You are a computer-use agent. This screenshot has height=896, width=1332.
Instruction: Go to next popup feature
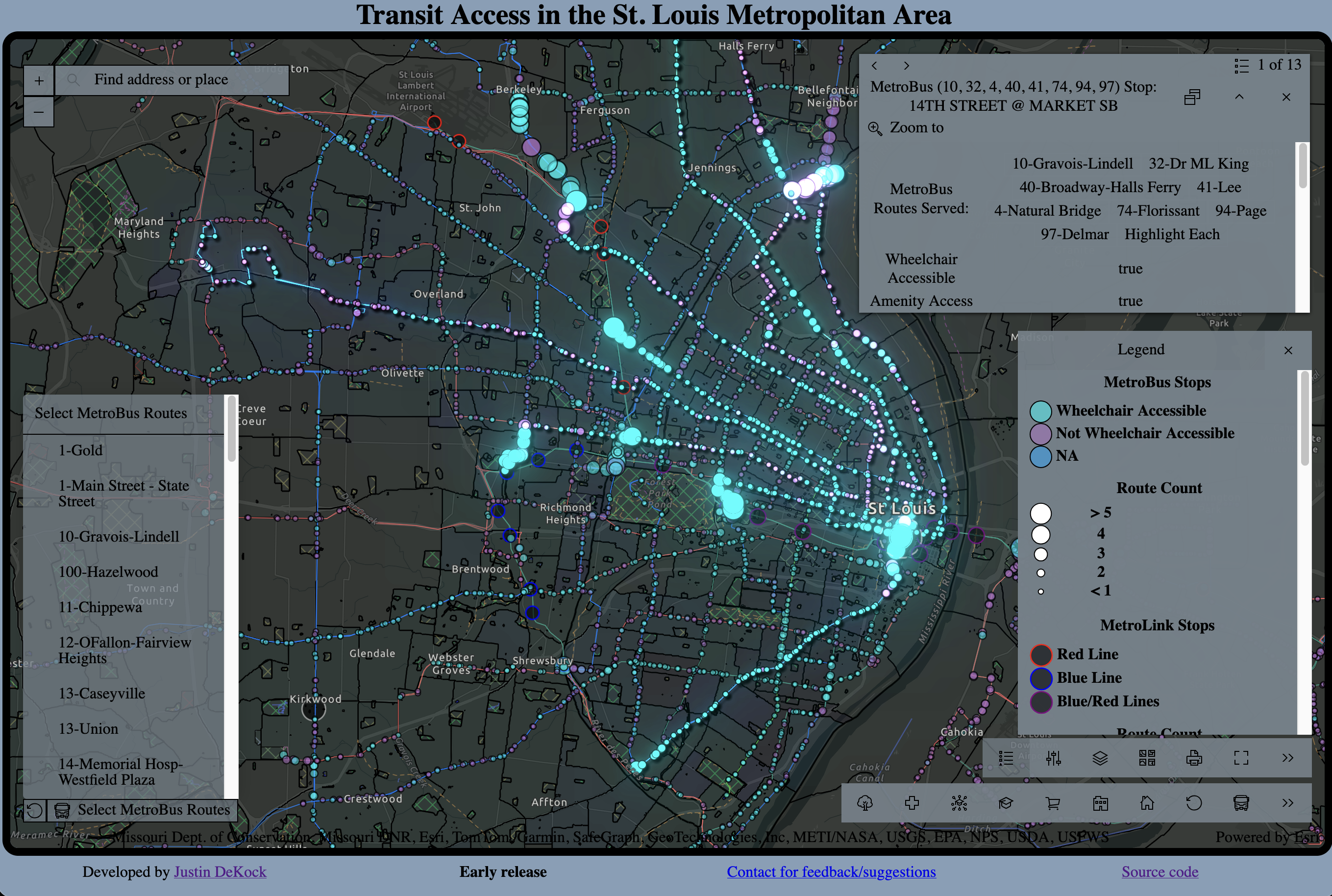[907, 66]
